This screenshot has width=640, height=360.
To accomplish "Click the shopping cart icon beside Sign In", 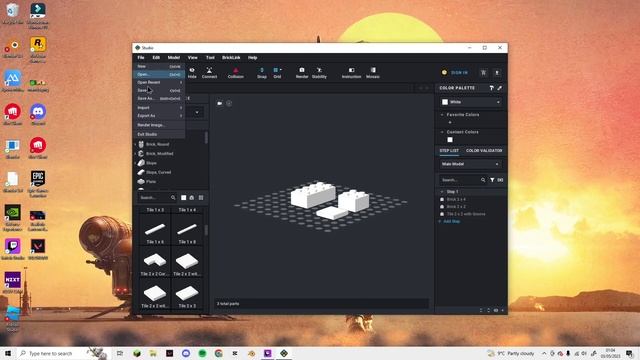I will click(483, 73).
